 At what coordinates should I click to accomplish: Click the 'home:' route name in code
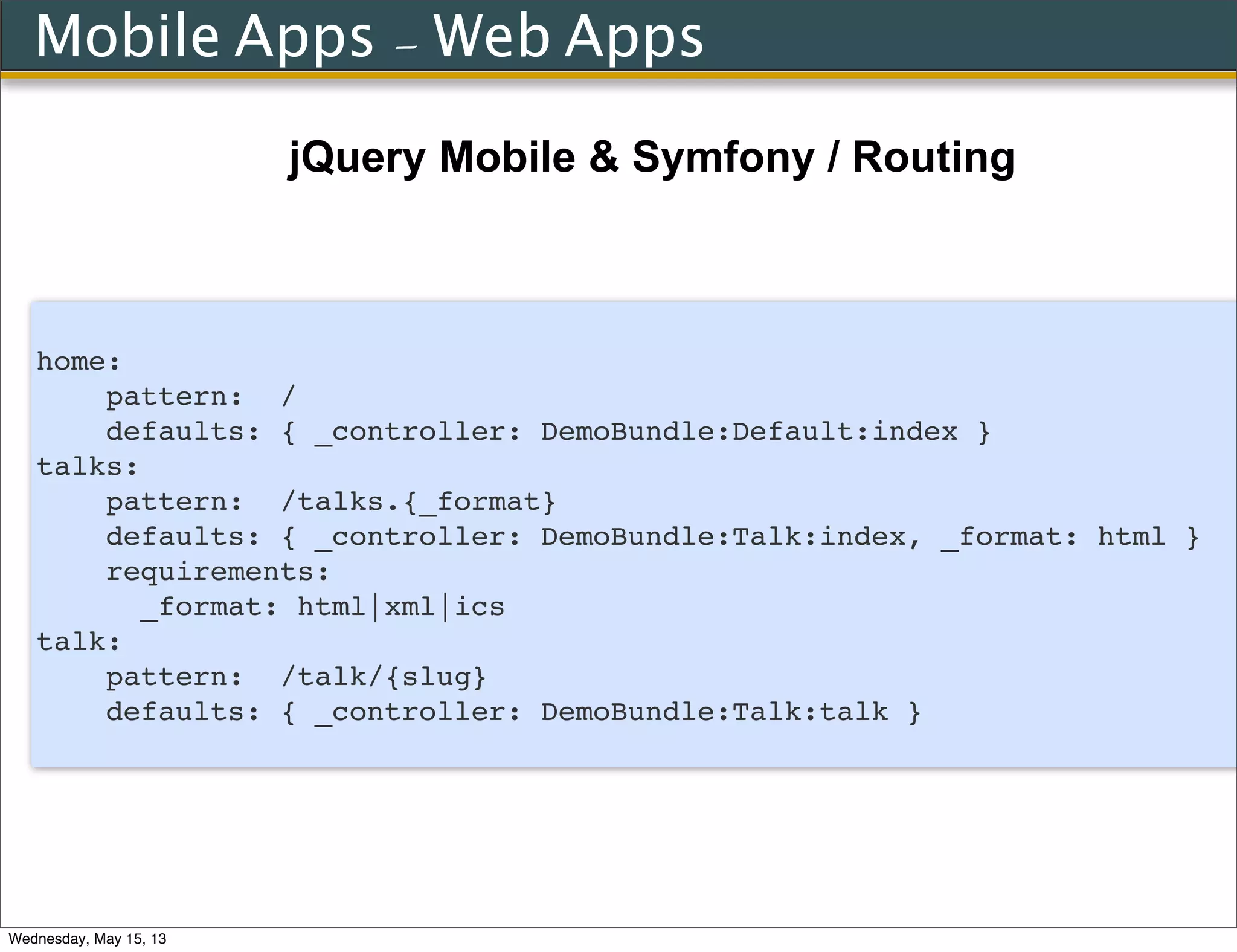click(79, 362)
